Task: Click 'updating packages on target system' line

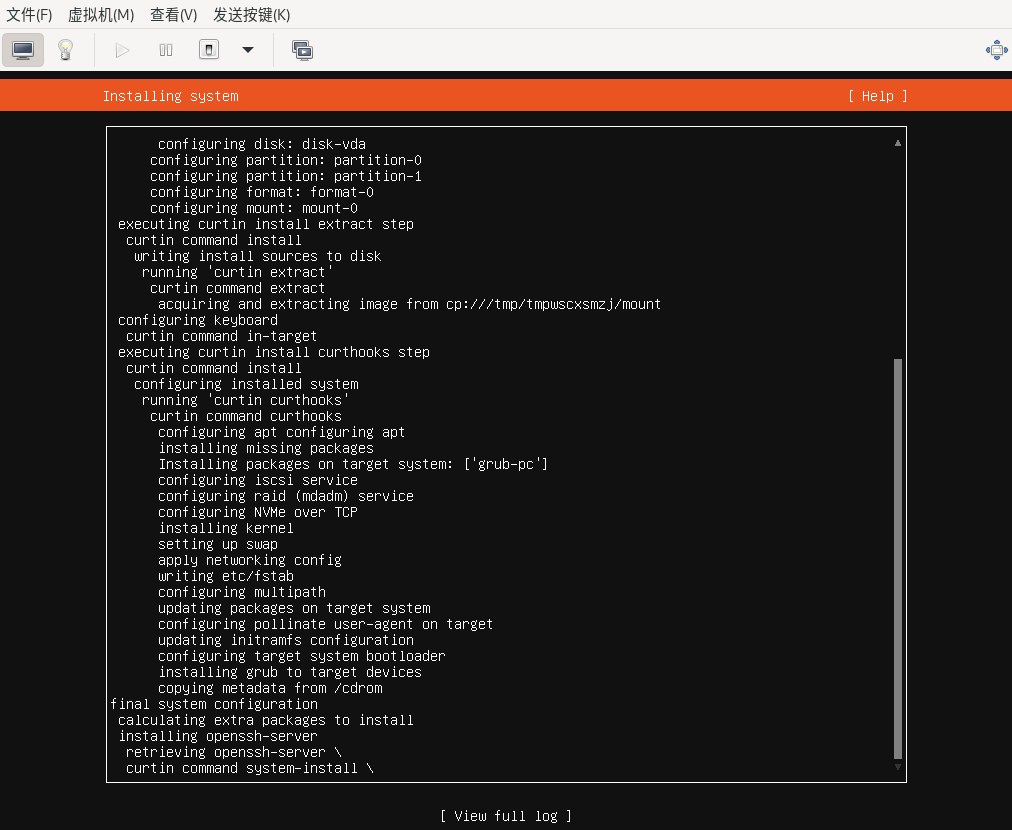Action: [294, 608]
